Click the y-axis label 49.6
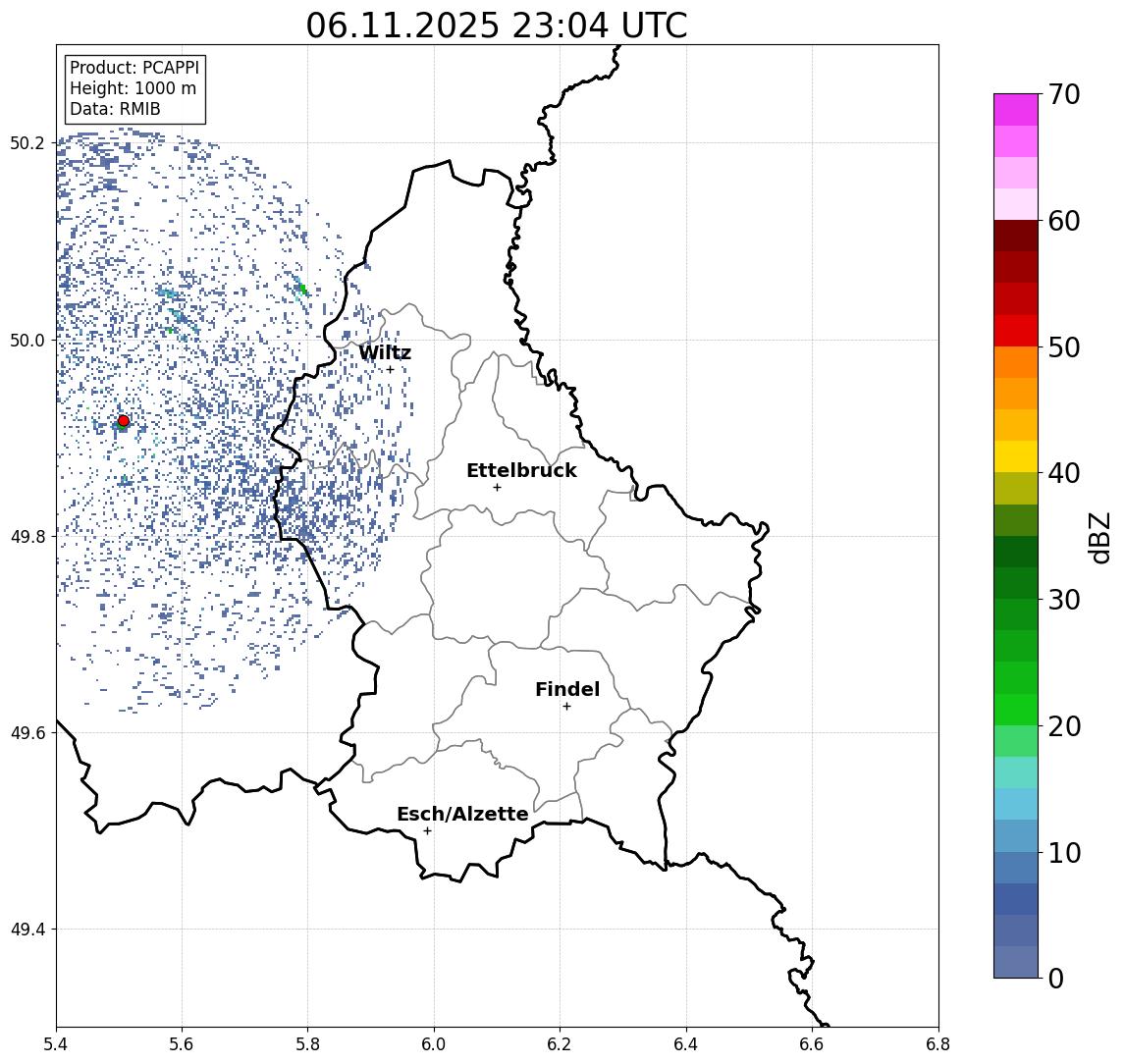Viewport: 1124px width, 1064px height. (x=27, y=733)
